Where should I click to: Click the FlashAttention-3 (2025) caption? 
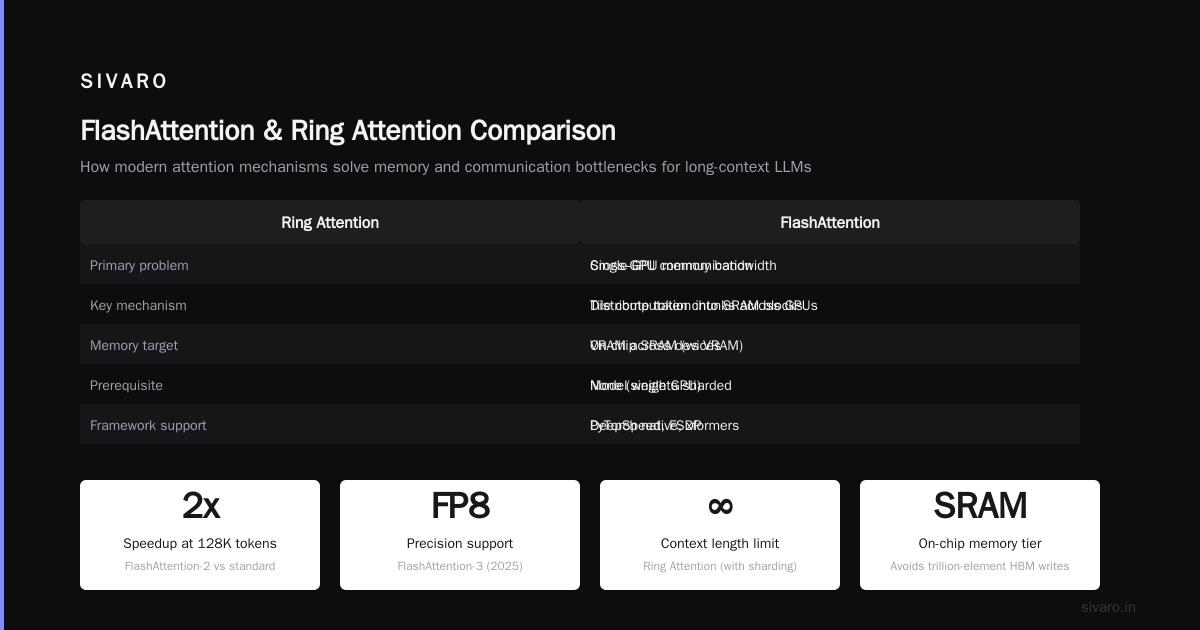(460, 566)
